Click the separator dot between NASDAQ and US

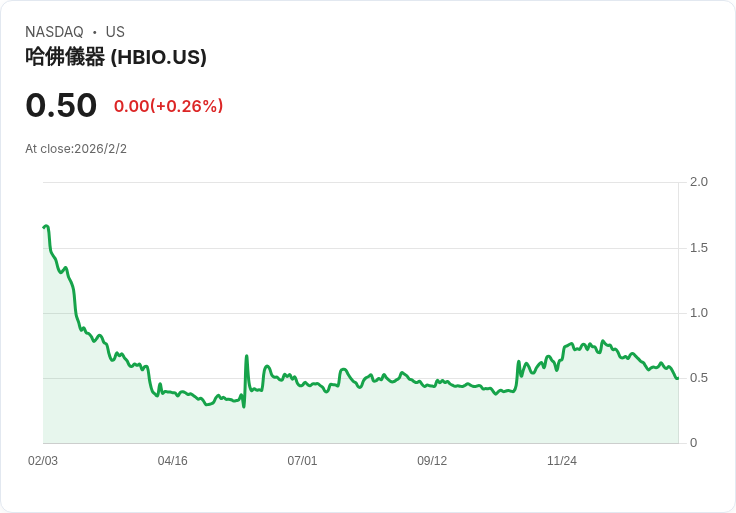click(x=95, y=32)
